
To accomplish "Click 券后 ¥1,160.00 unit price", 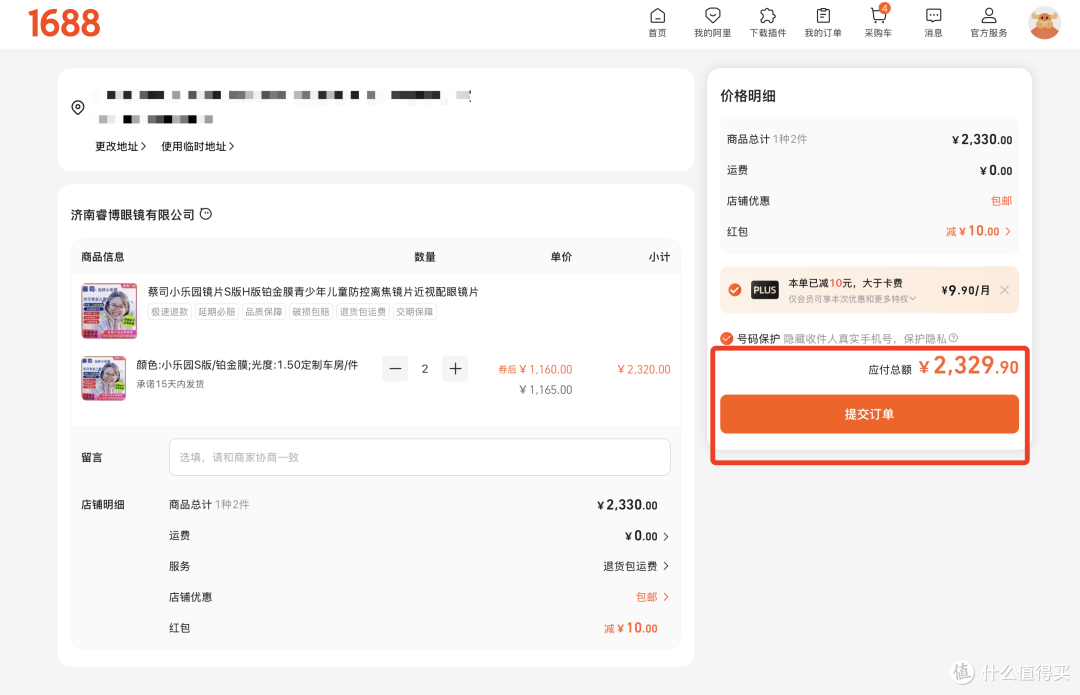I will (535, 369).
